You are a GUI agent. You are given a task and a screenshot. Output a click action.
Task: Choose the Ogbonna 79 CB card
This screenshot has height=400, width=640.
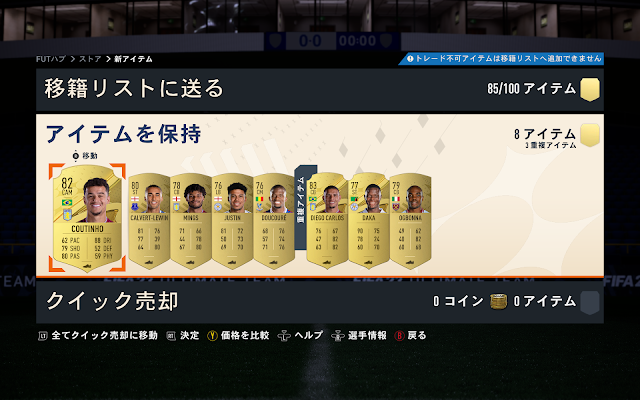[410, 221]
